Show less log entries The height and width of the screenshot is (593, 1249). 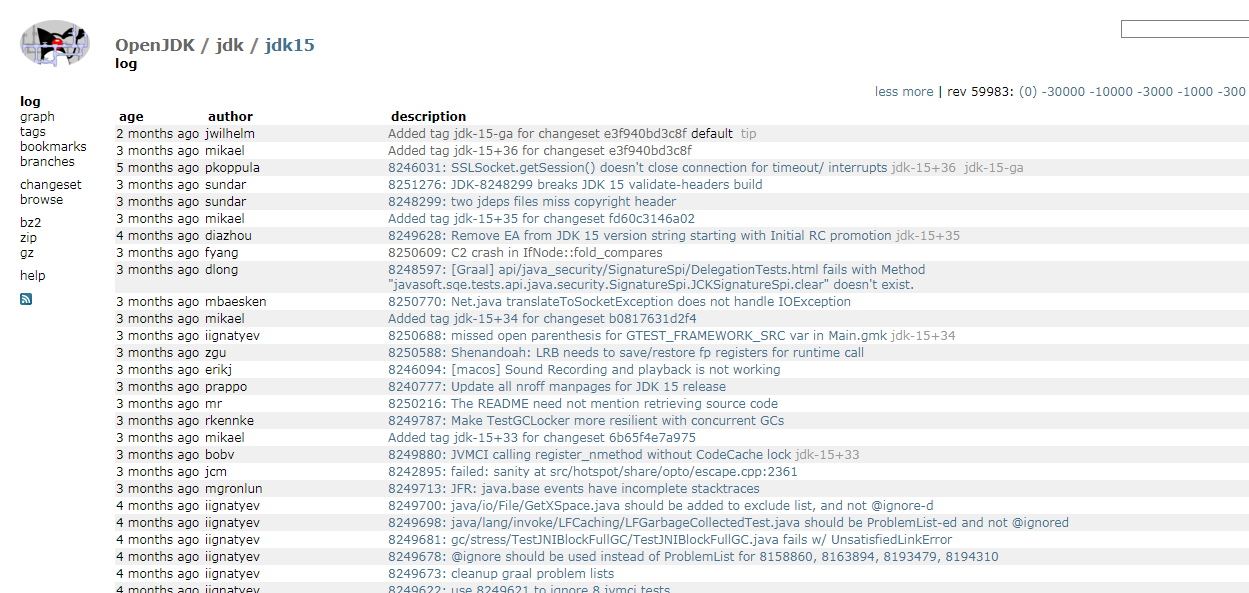[x=889, y=91]
